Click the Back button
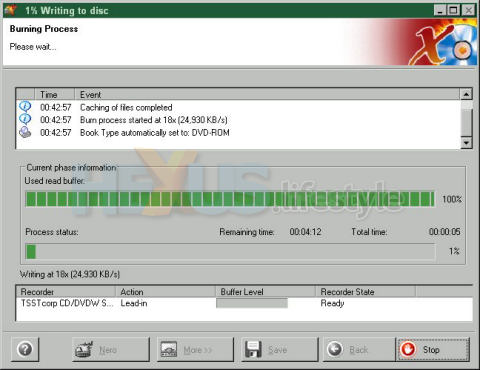This screenshot has width=480, height=370. 359,349
